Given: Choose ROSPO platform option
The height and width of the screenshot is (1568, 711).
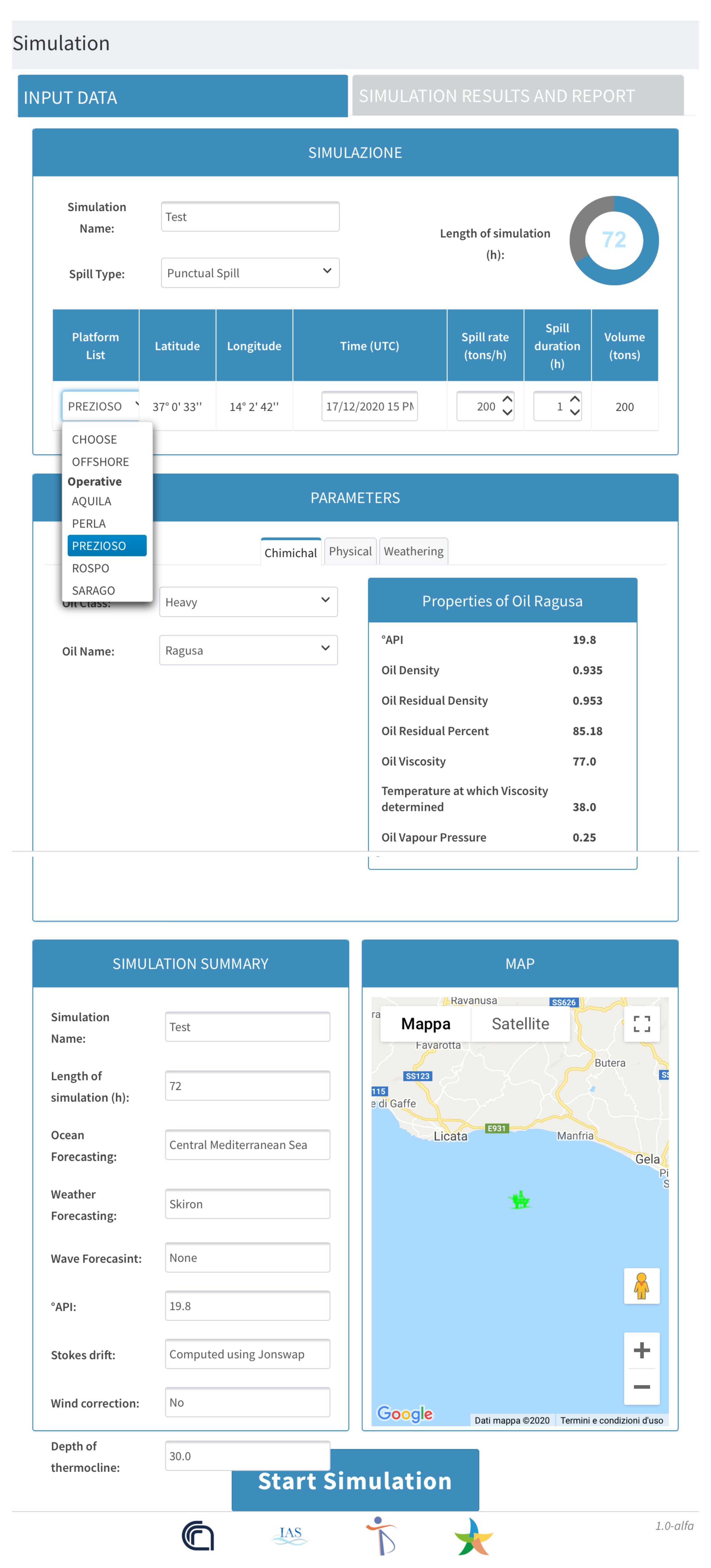Looking at the screenshot, I should [106, 568].
